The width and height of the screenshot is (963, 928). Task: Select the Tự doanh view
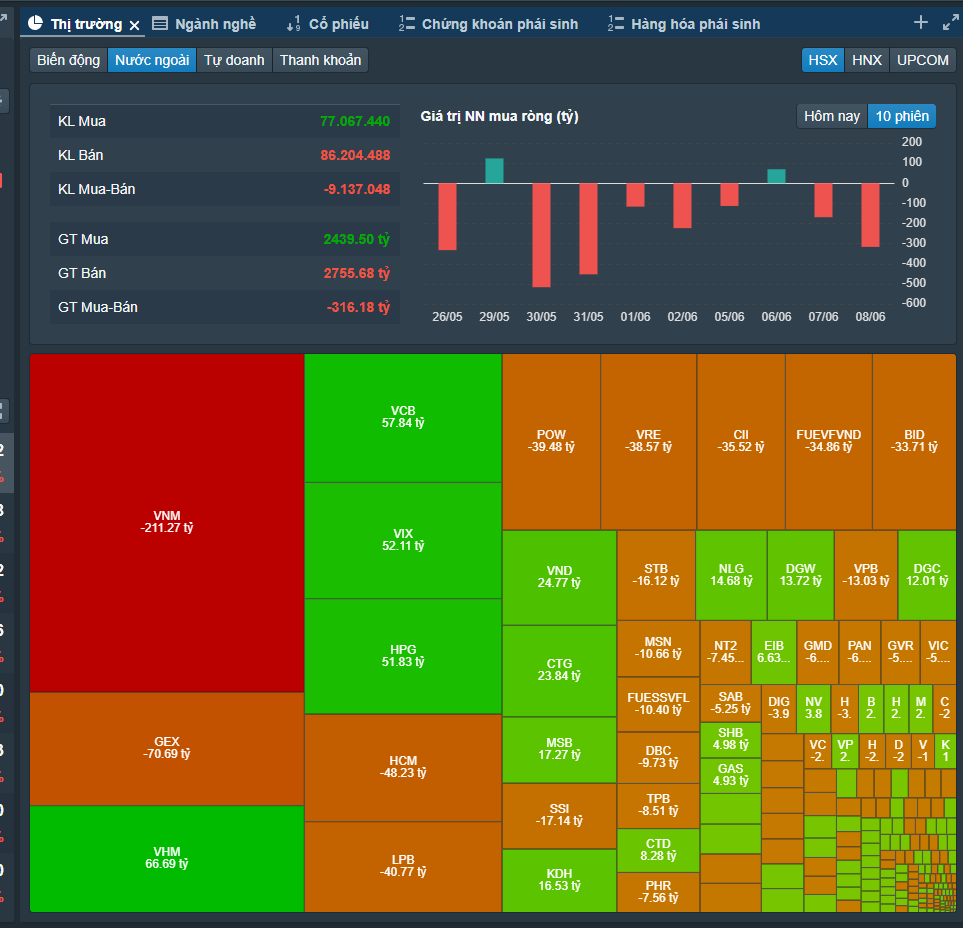(x=234, y=60)
